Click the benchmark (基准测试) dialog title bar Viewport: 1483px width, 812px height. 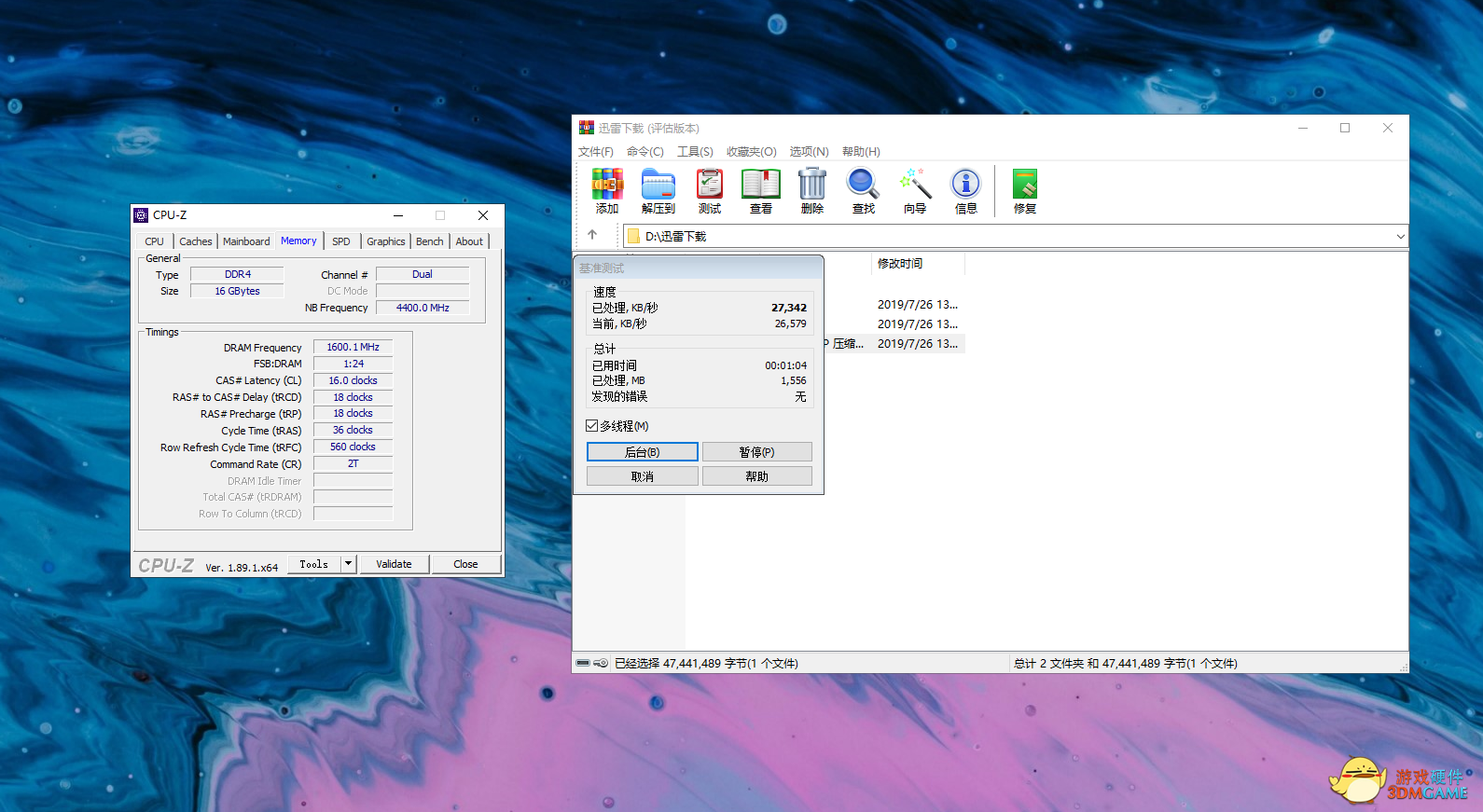699,268
